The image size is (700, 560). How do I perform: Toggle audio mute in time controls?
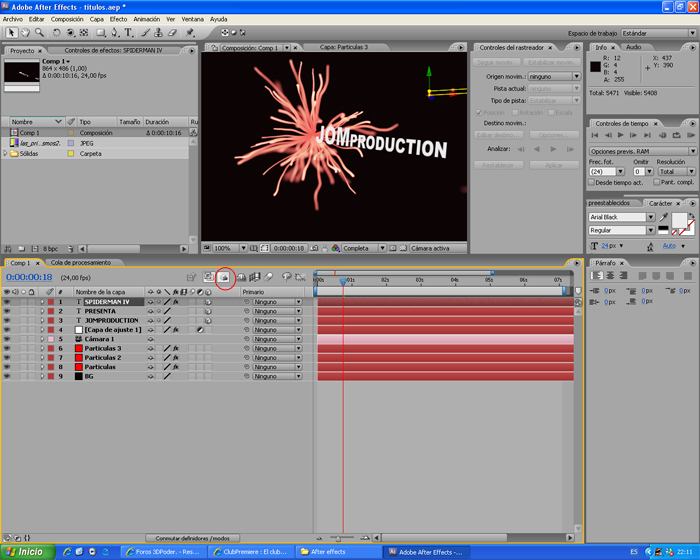pyautogui.click(x=662, y=135)
